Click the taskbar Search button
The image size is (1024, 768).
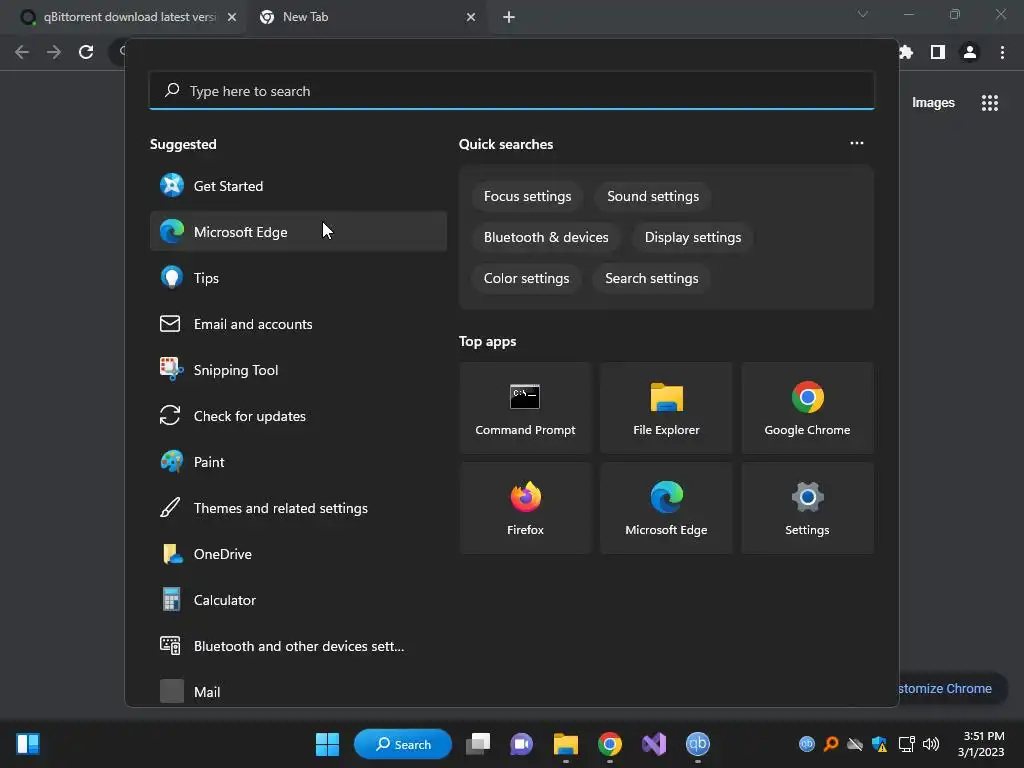(403, 744)
